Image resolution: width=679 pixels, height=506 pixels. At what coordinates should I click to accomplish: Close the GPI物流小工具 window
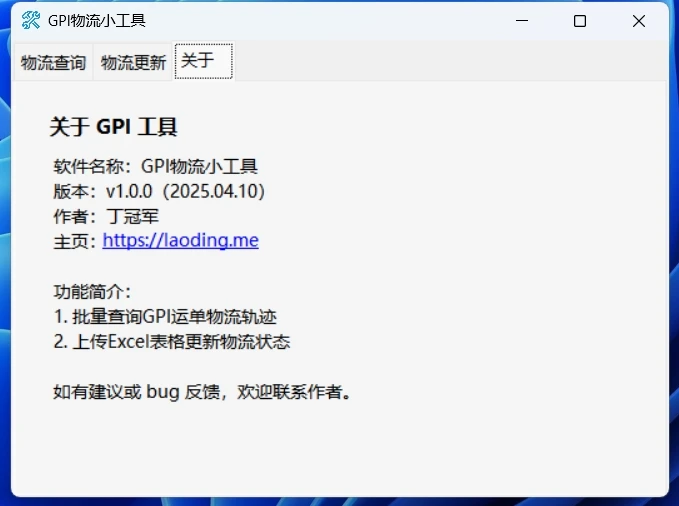tap(639, 21)
